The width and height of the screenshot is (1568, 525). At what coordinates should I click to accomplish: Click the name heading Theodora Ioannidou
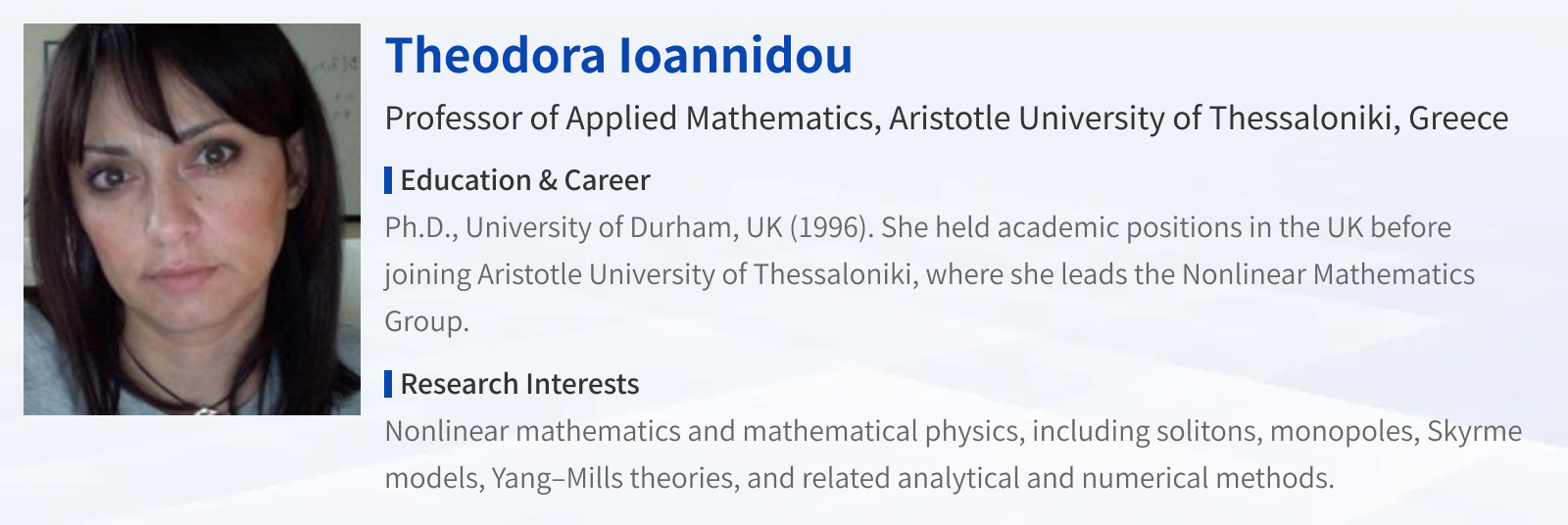(x=618, y=55)
